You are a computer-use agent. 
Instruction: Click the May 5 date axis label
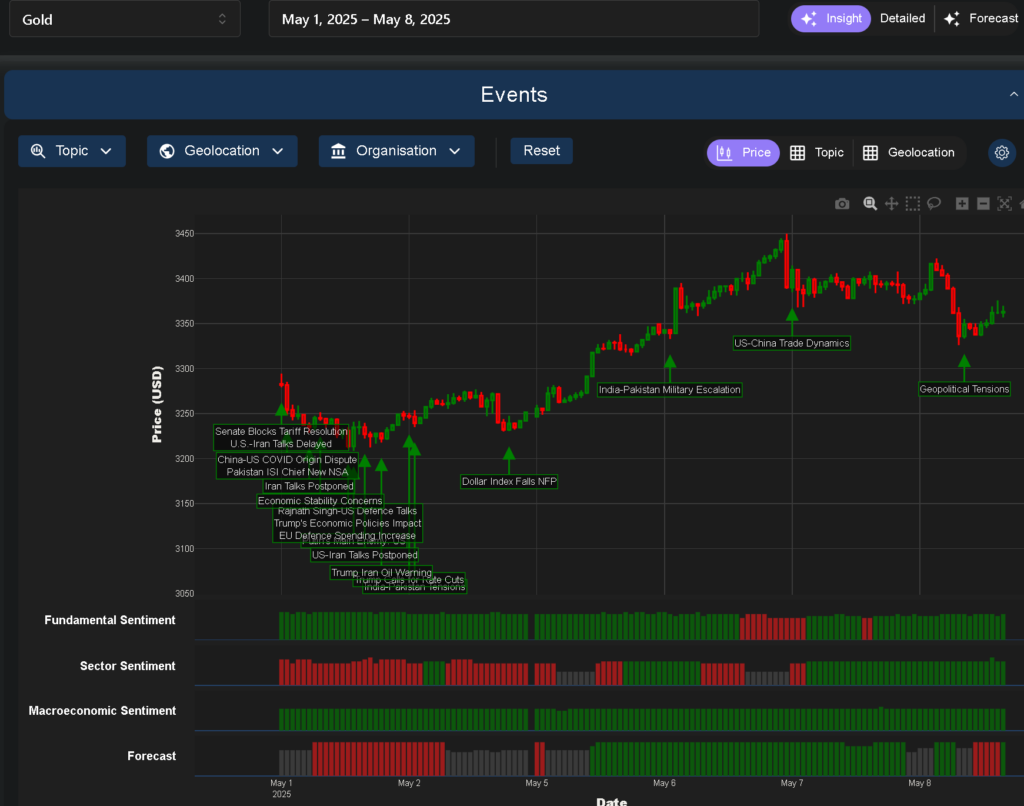(x=536, y=783)
